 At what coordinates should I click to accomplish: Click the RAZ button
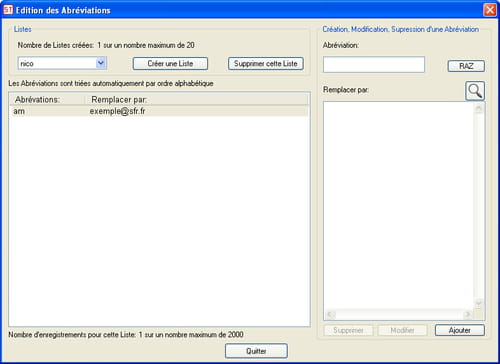tap(466, 66)
